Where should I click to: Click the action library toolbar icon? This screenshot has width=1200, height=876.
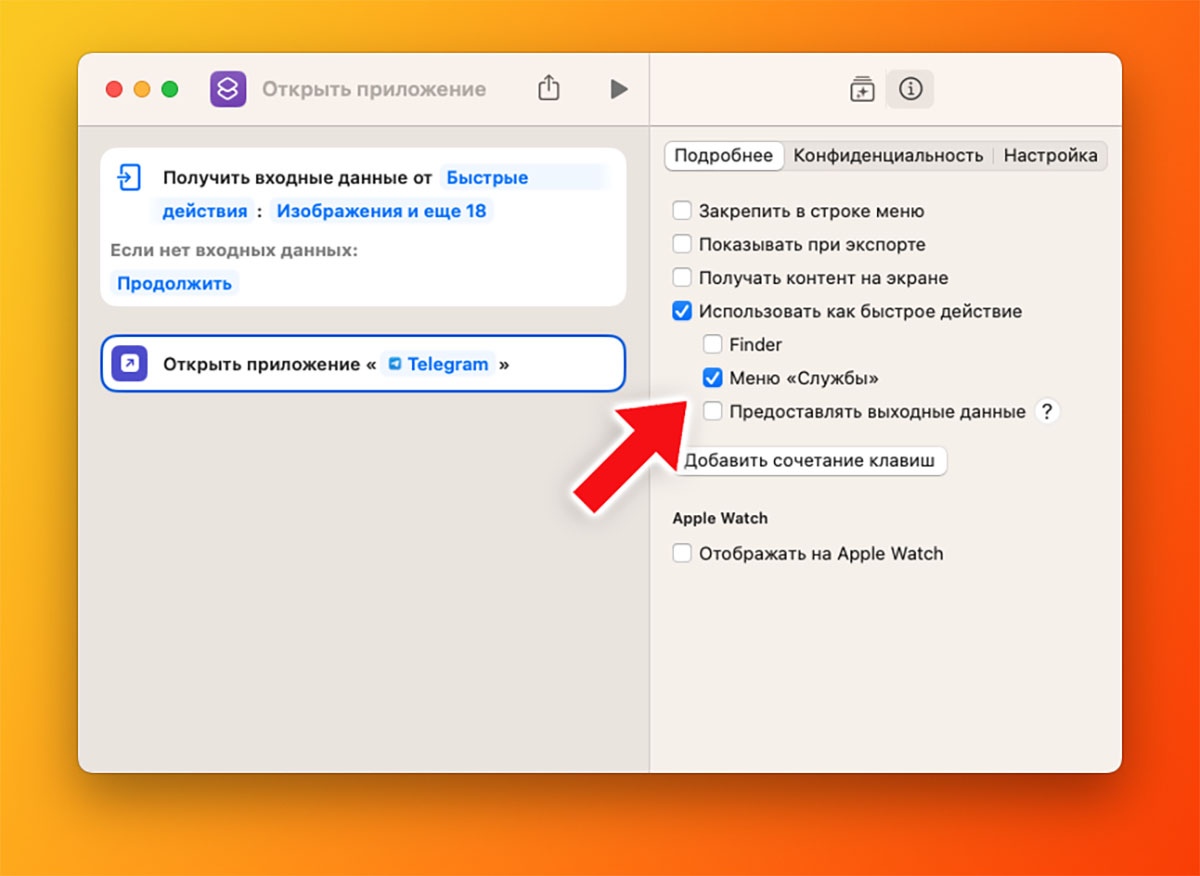[x=862, y=89]
